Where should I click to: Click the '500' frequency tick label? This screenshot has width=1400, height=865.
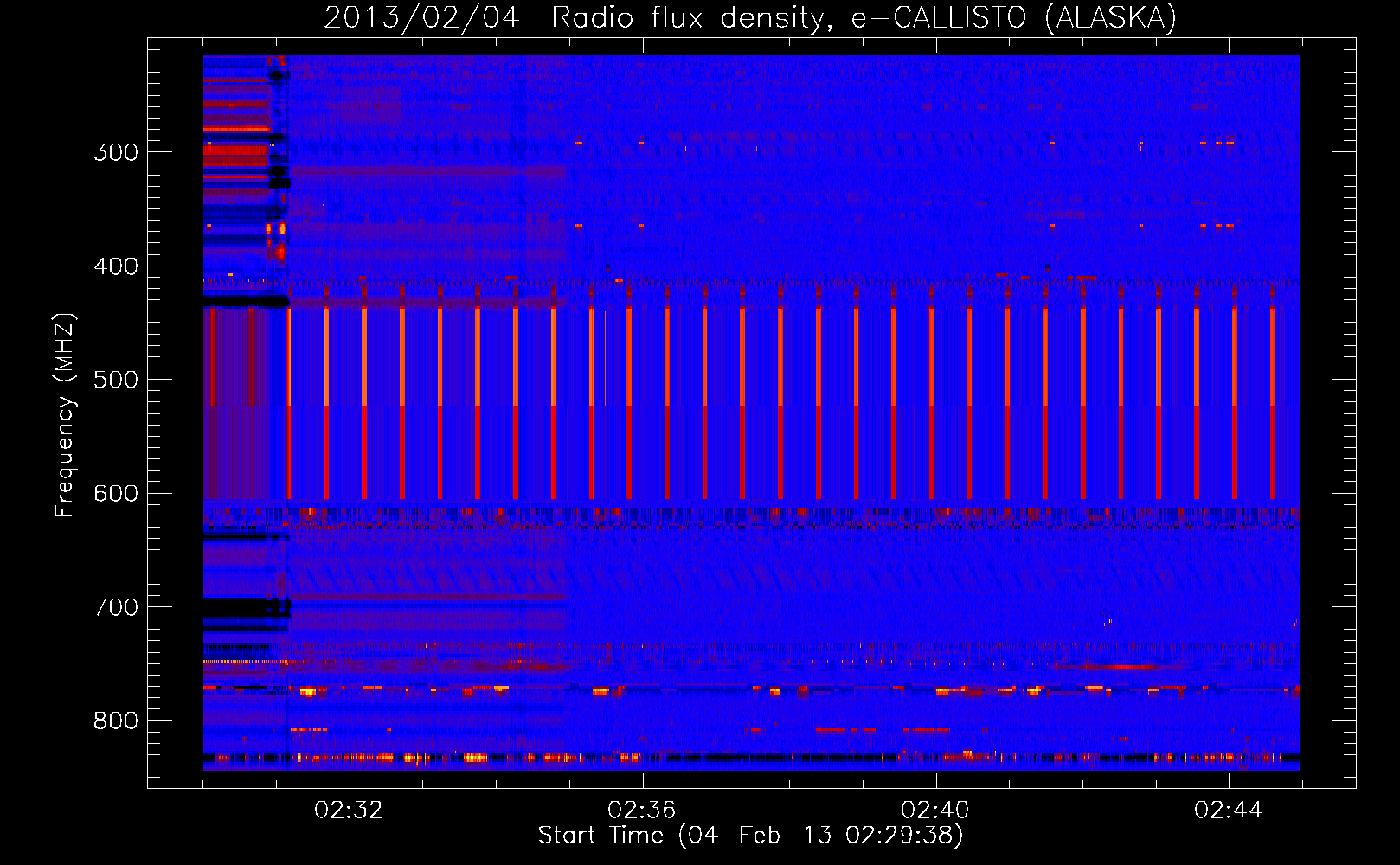tap(116, 380)
